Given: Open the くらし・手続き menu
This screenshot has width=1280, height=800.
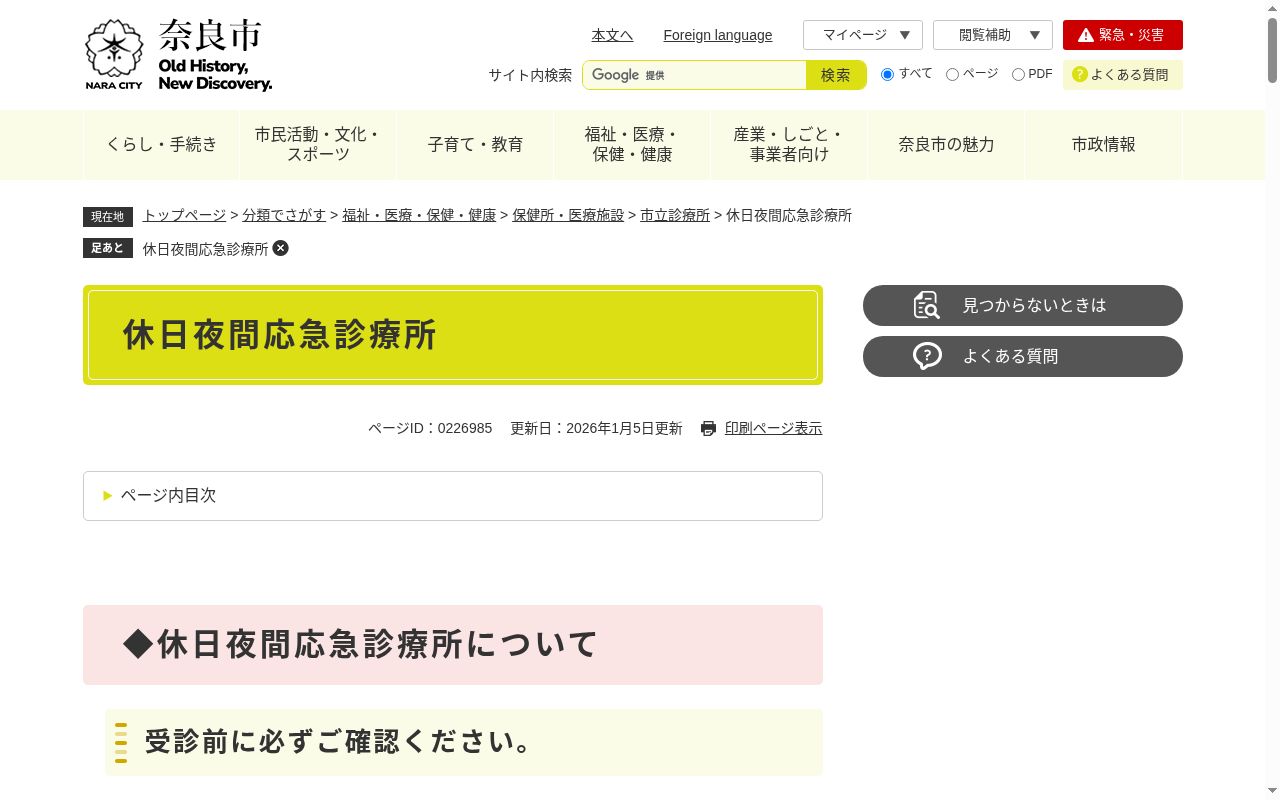Looking at the screenshot, I should point(161,145).
